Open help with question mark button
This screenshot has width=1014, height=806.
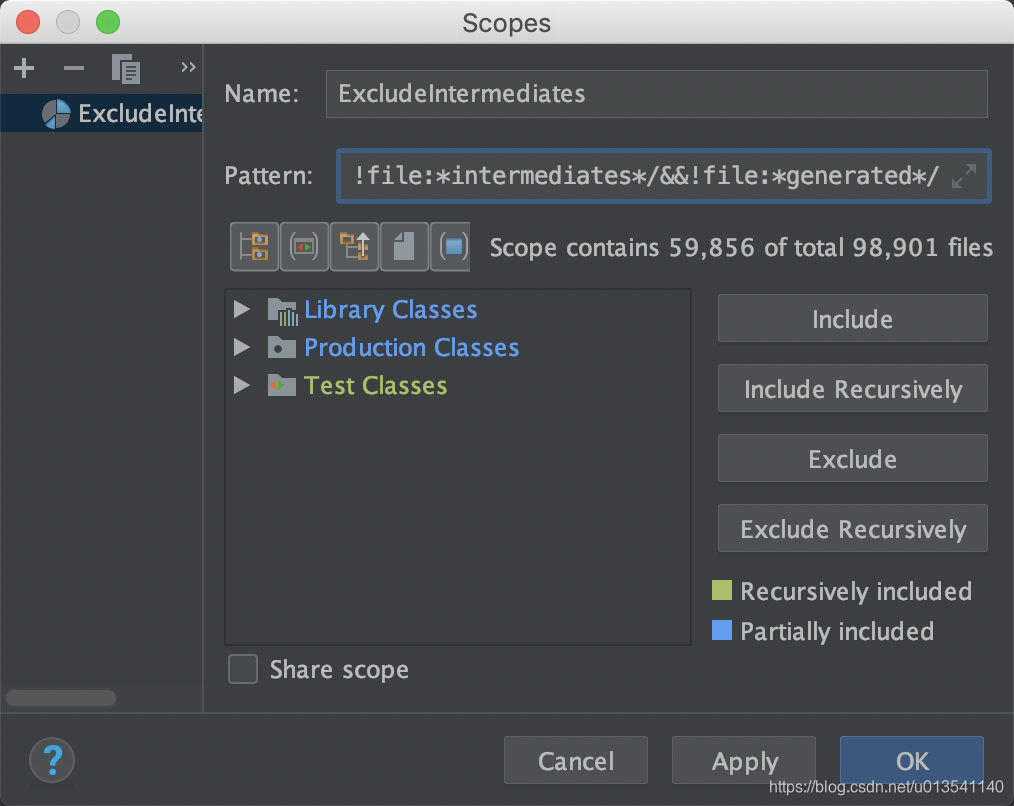pos(52,760)
